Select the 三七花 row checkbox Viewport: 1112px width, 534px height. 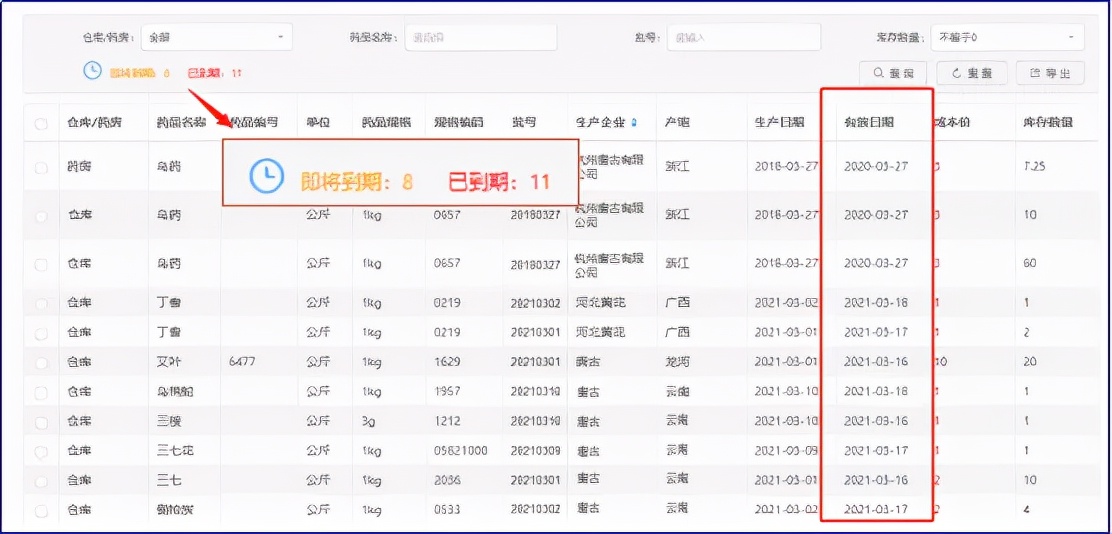click(x=41, y=451)
